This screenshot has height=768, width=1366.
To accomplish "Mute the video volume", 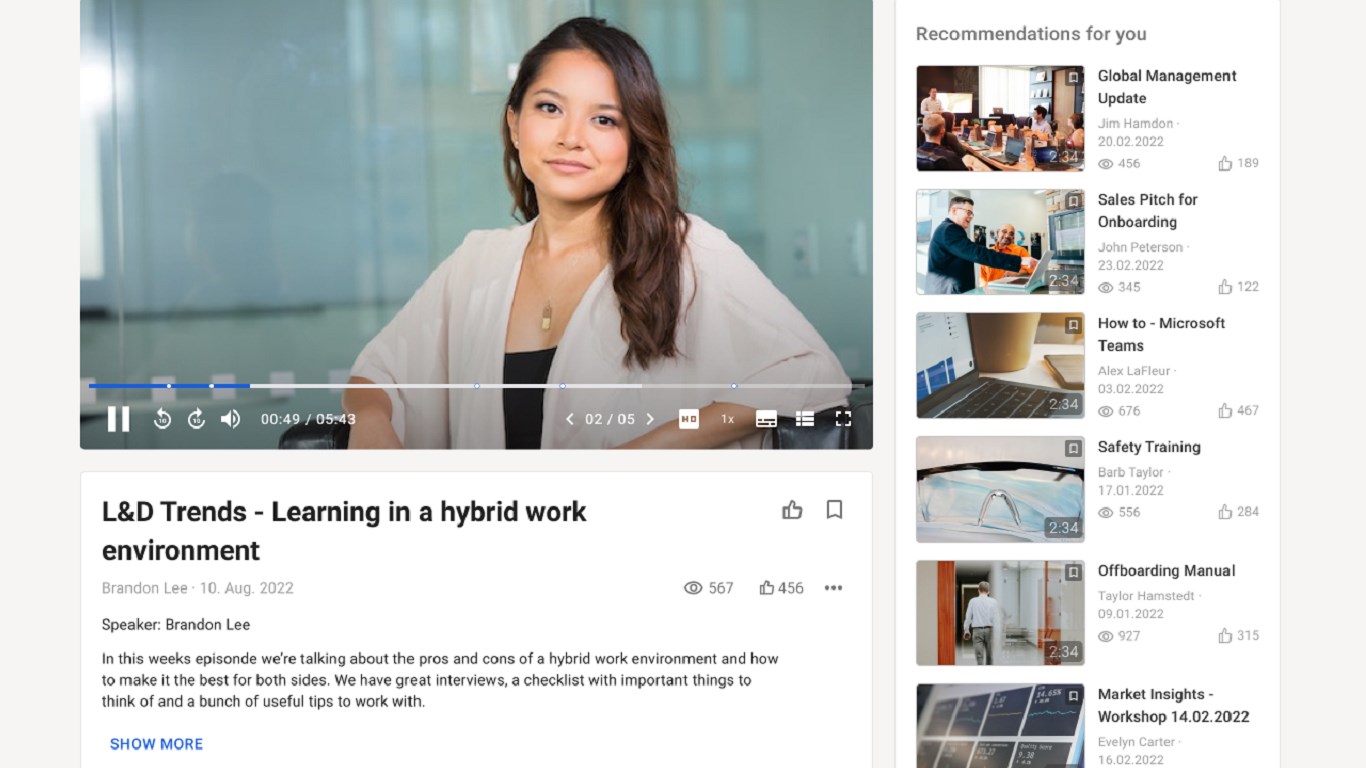I will (230, 419).
